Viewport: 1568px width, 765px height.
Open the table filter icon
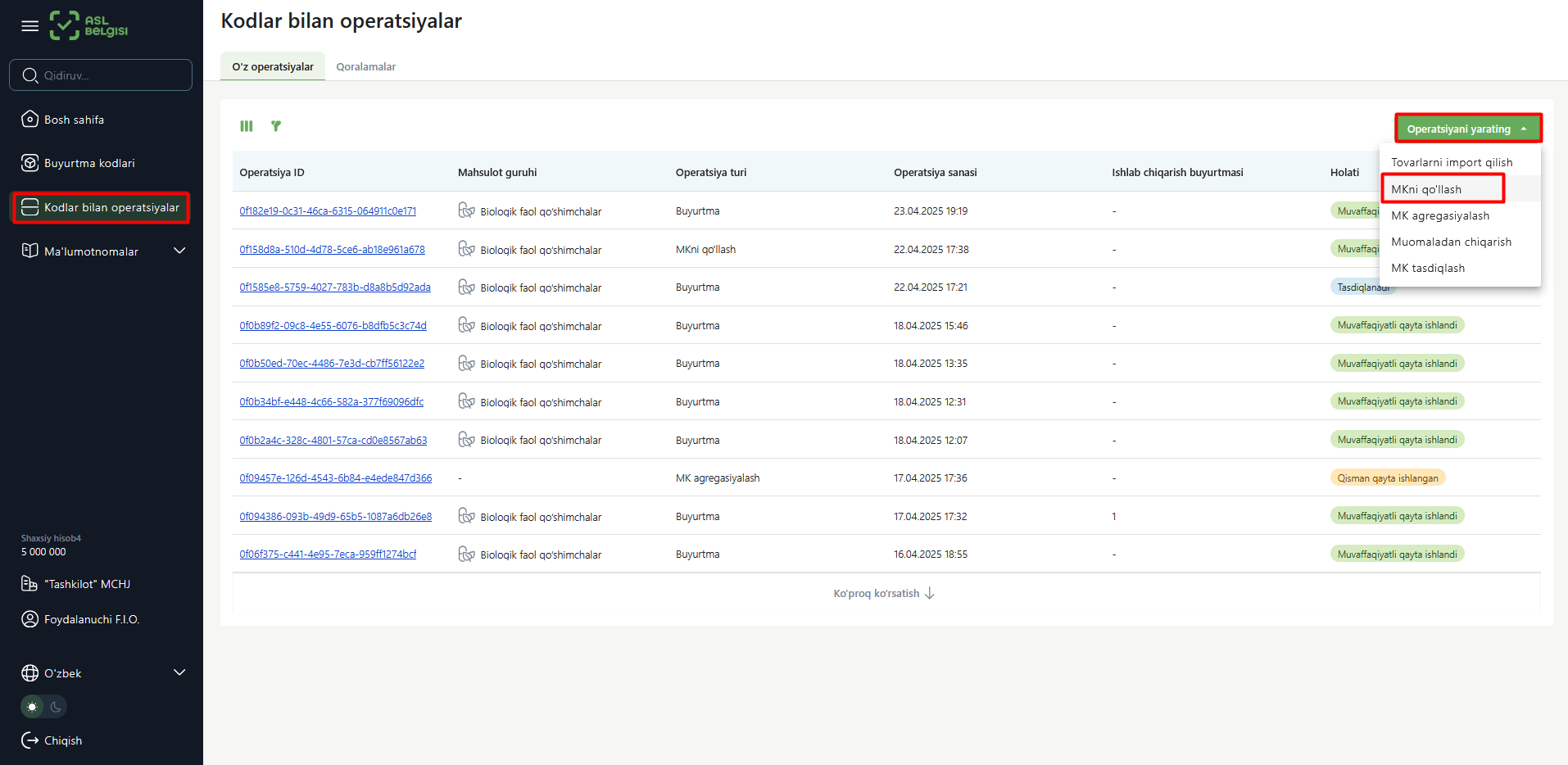click(276, 126)
